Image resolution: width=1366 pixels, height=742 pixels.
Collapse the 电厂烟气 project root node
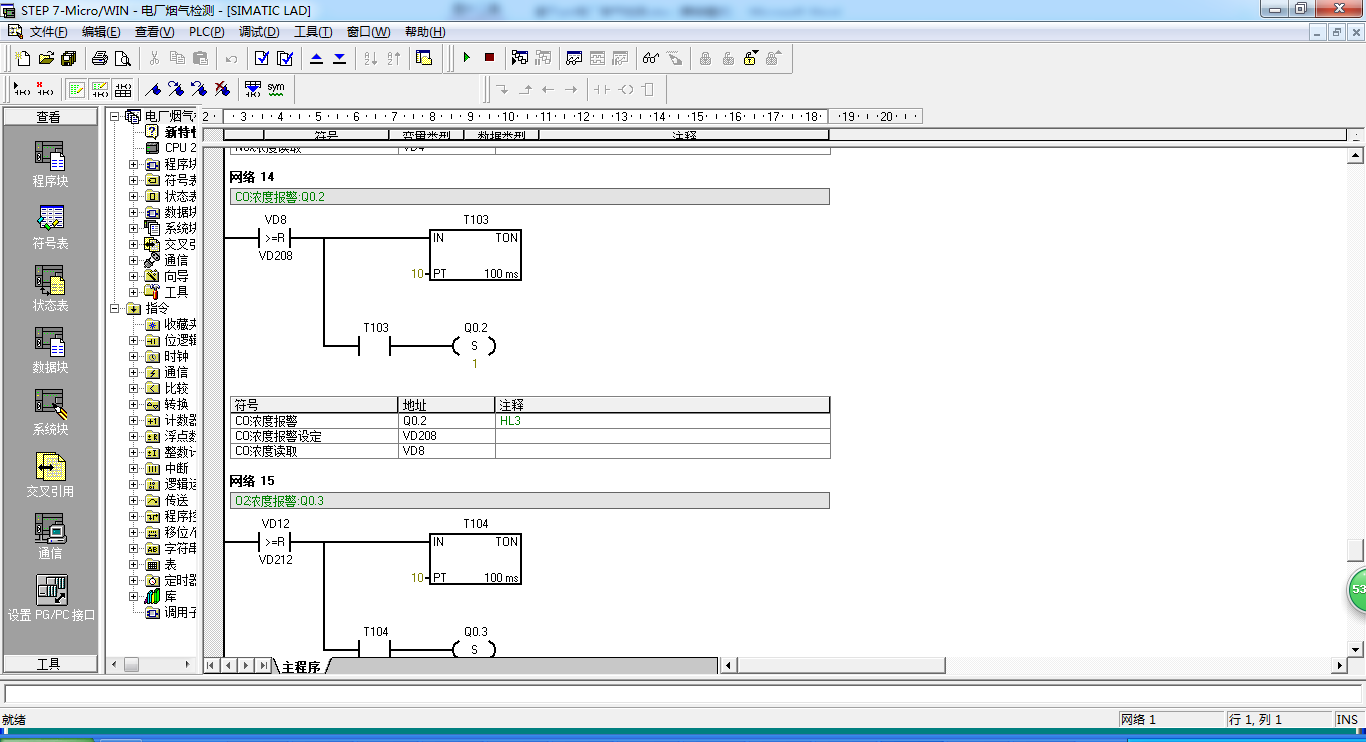tap(115, 116)
